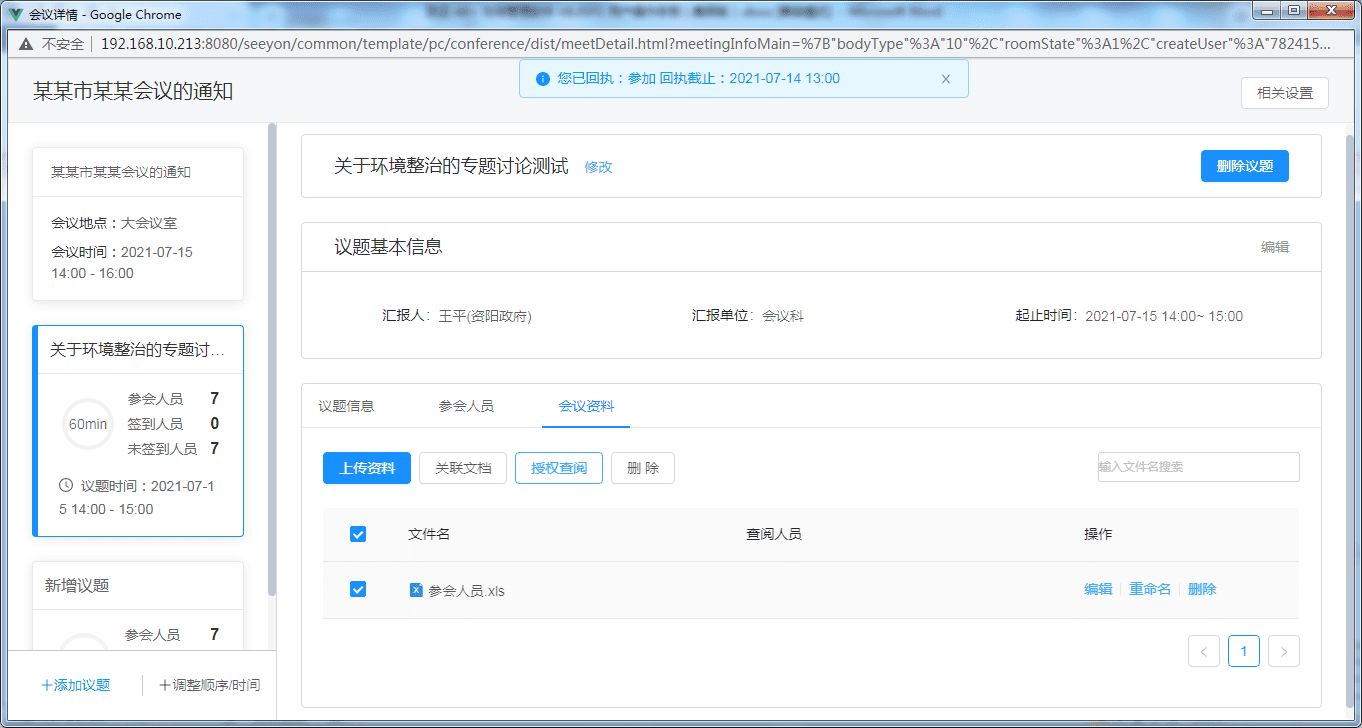This screenshot has width=1362, height=728.
Task: Click the 会议地点：大会议室 text
Action: coord(114,223)
